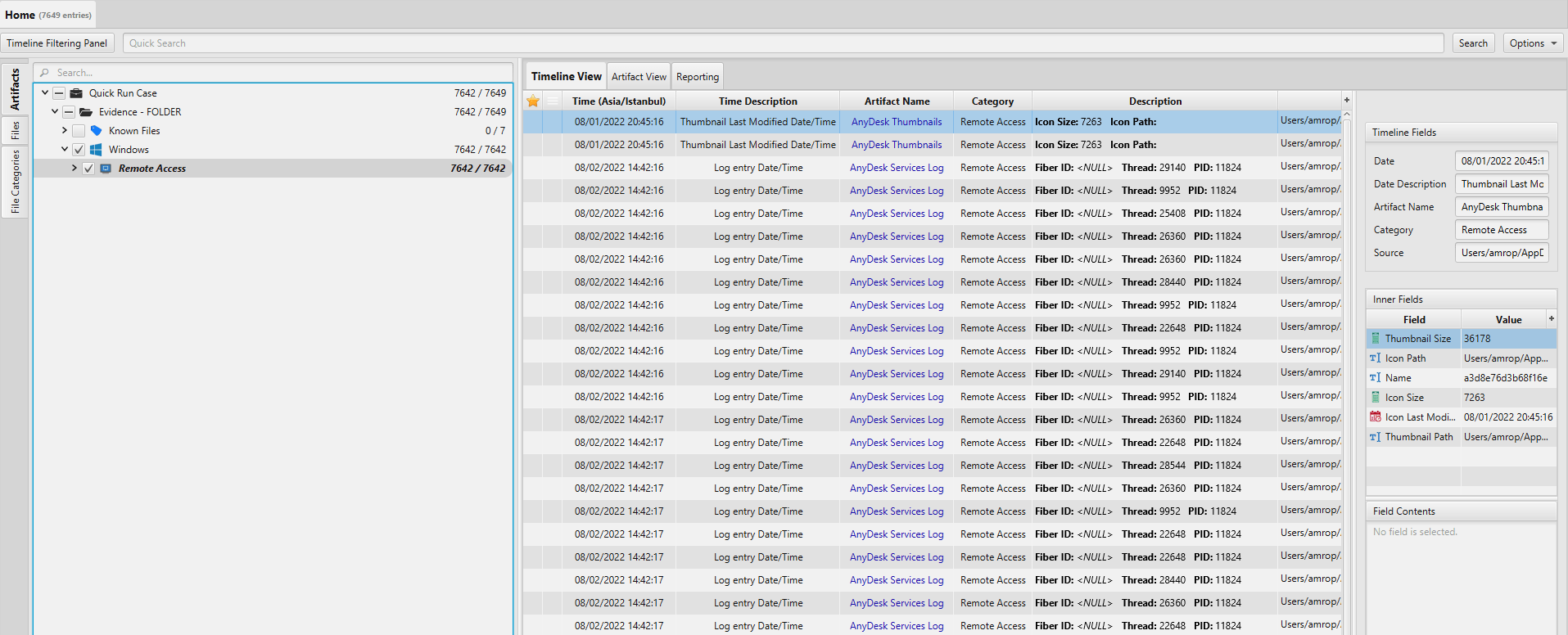Collapse the Quick Run Case tree node
Screen dimensions: 1568x635
[x=45, y=92]
